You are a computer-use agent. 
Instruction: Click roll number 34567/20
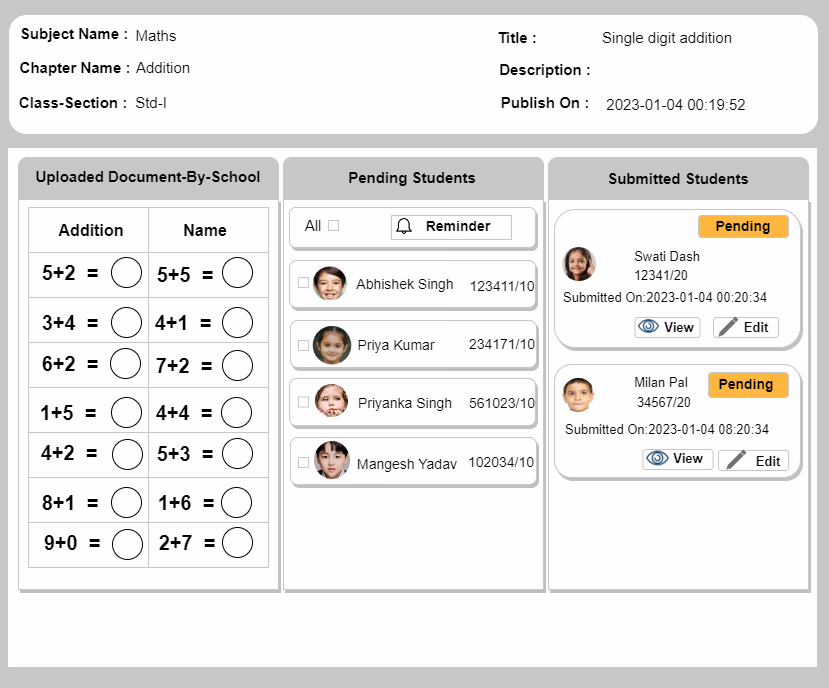(x=664, y=402)
